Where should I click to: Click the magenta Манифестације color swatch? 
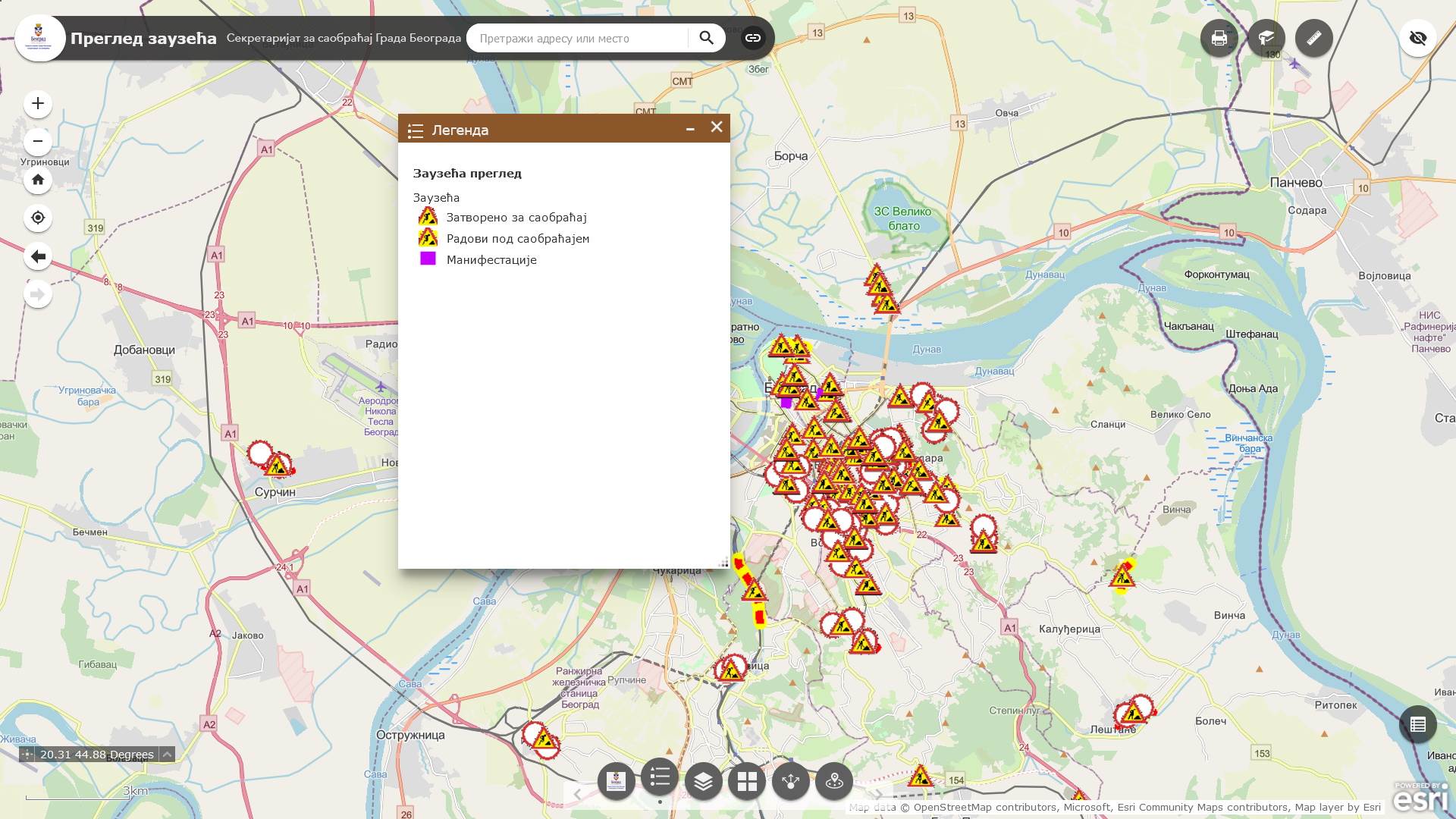(429, 259)
